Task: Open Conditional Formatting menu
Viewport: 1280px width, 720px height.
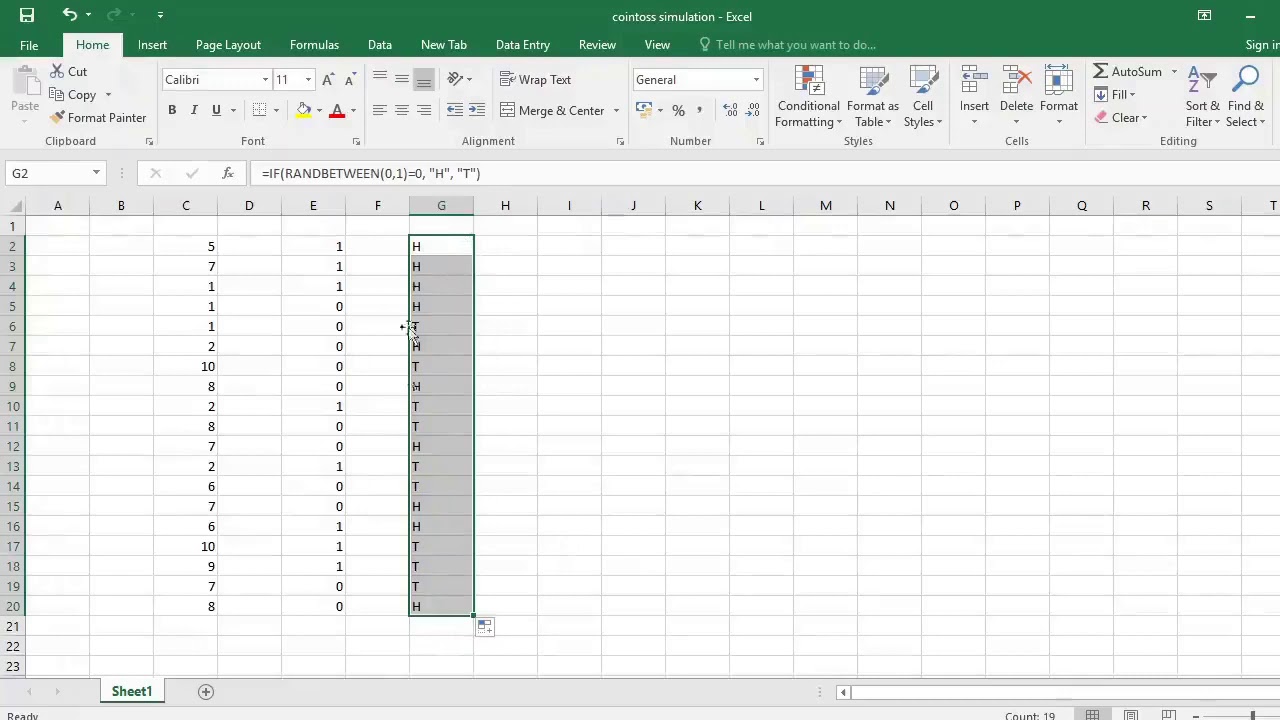Action: (809, 97)
